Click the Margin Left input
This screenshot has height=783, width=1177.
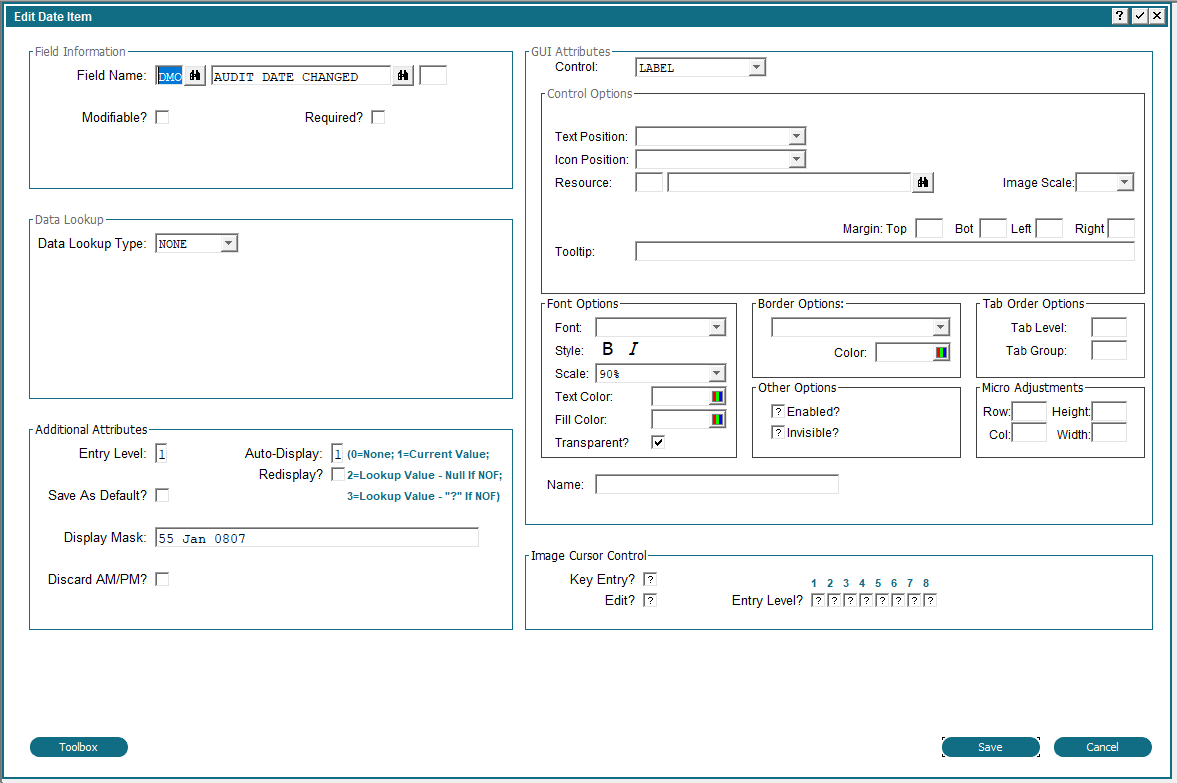coord(1049,228)
